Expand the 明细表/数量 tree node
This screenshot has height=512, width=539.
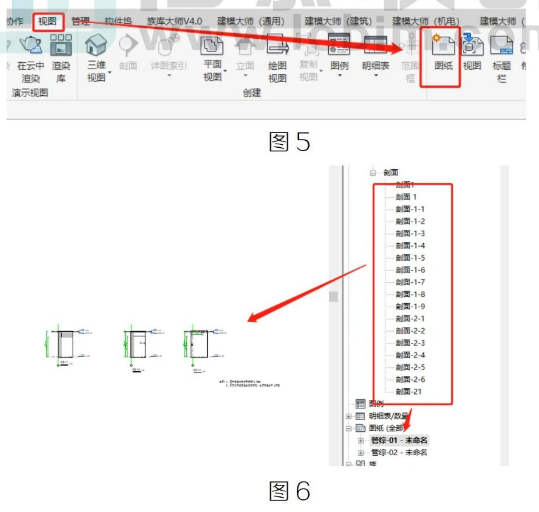point(349,416)
